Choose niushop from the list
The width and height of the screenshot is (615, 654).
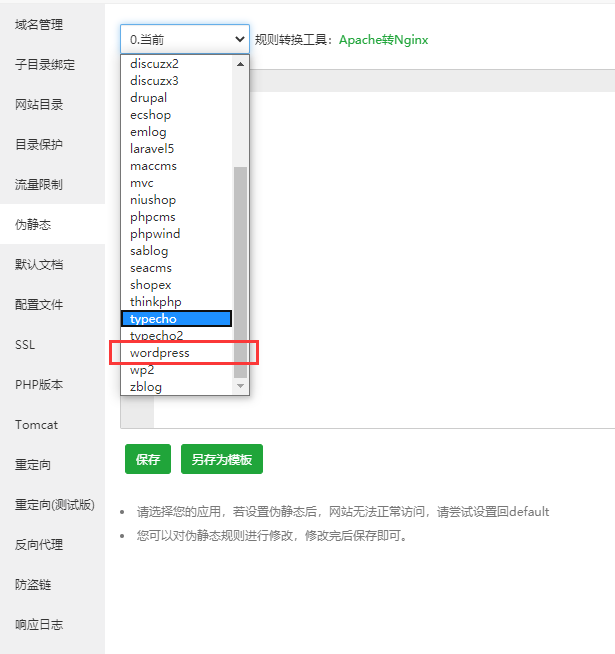click(176, 200)
